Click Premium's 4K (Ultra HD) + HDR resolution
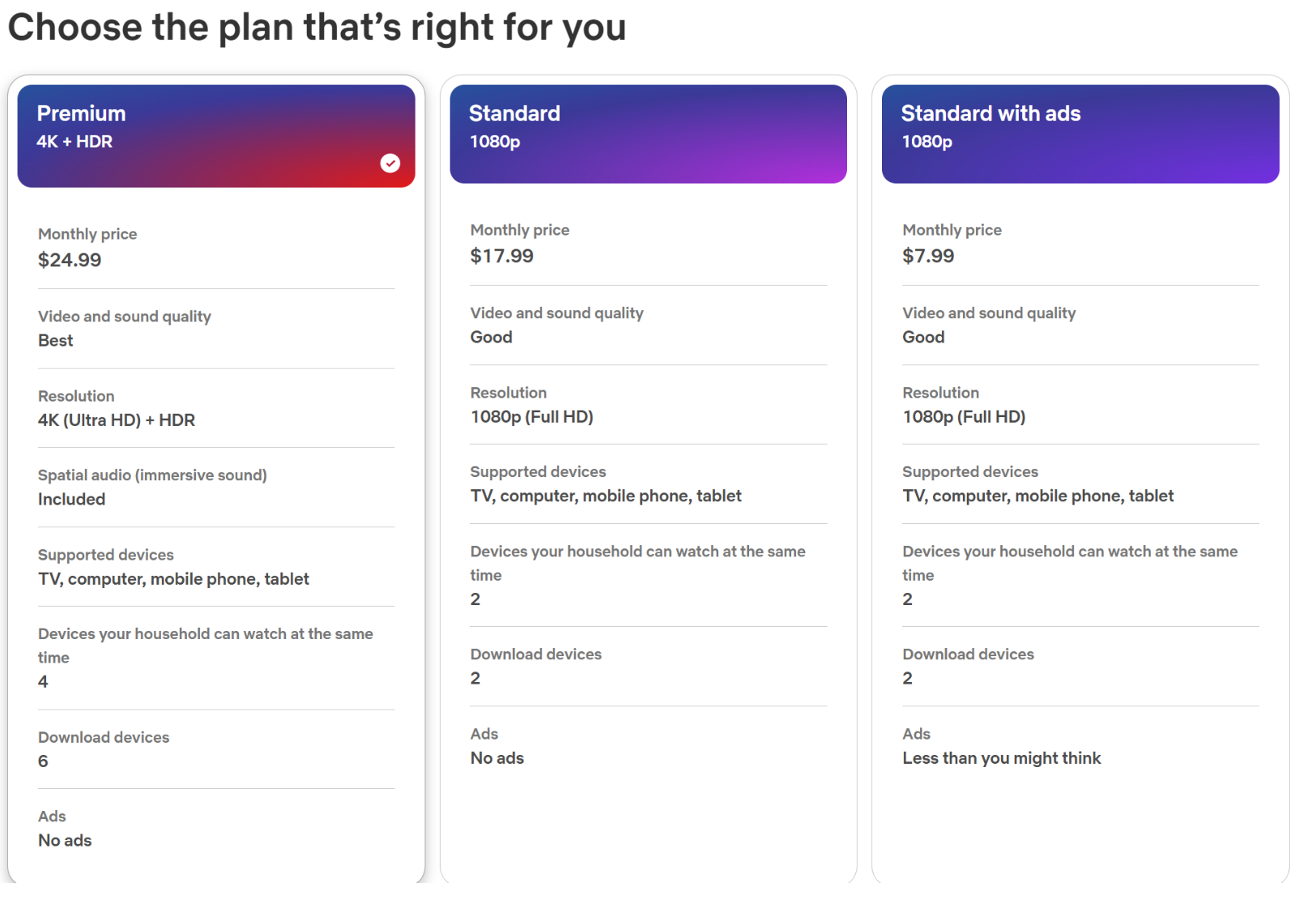Viewport: 1316px width, 904px height. (x=117, y=420)
